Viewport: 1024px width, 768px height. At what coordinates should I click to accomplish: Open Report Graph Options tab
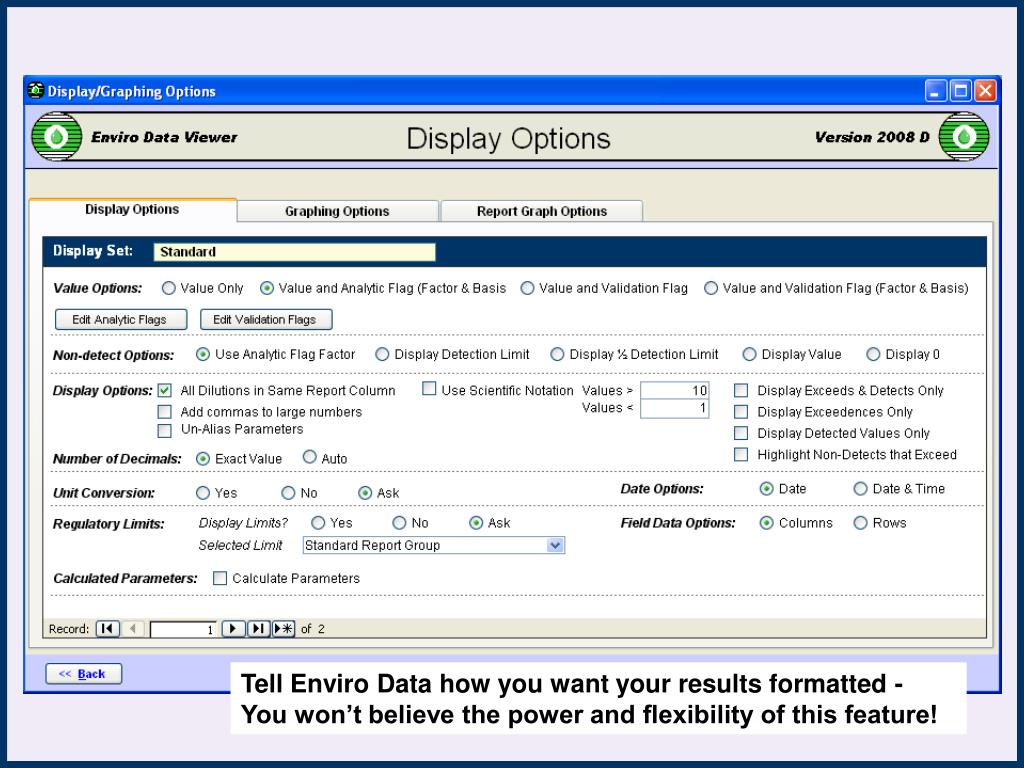542,211
